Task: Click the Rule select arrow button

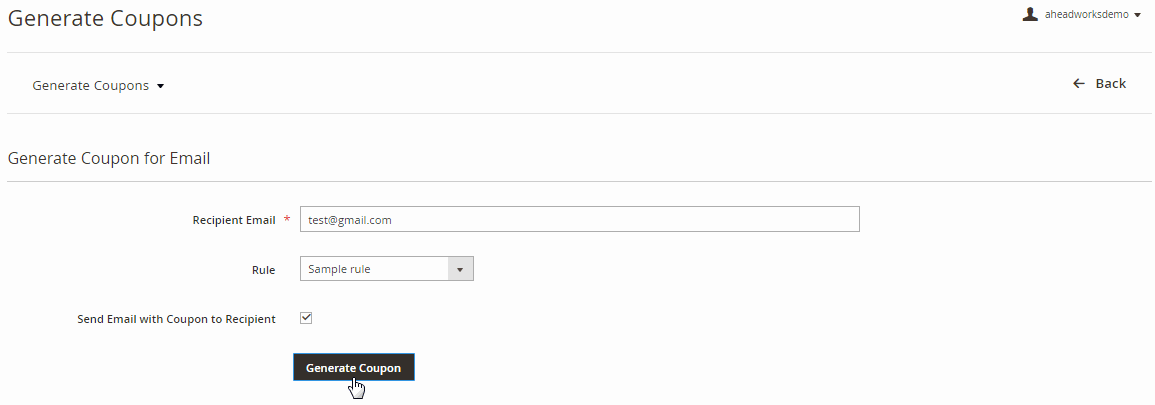Action: pyautogui.click(x=460, y=269)
